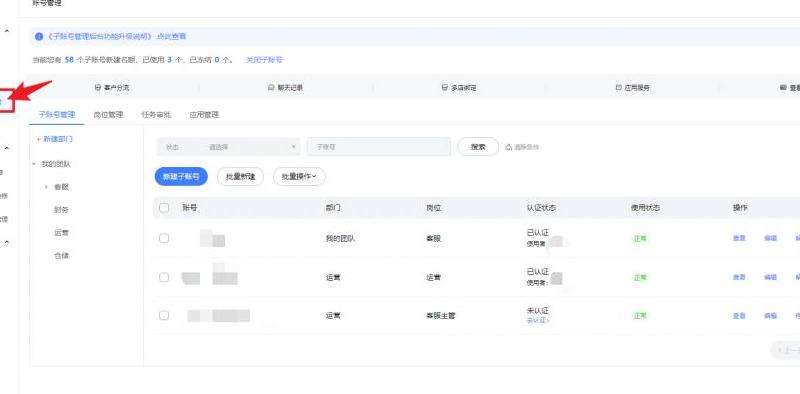The width and height of the screenshot is (800, 394).
Task: Open the 状态 filter dropdown
Action: pyautogui.click(x=229, y=147)
